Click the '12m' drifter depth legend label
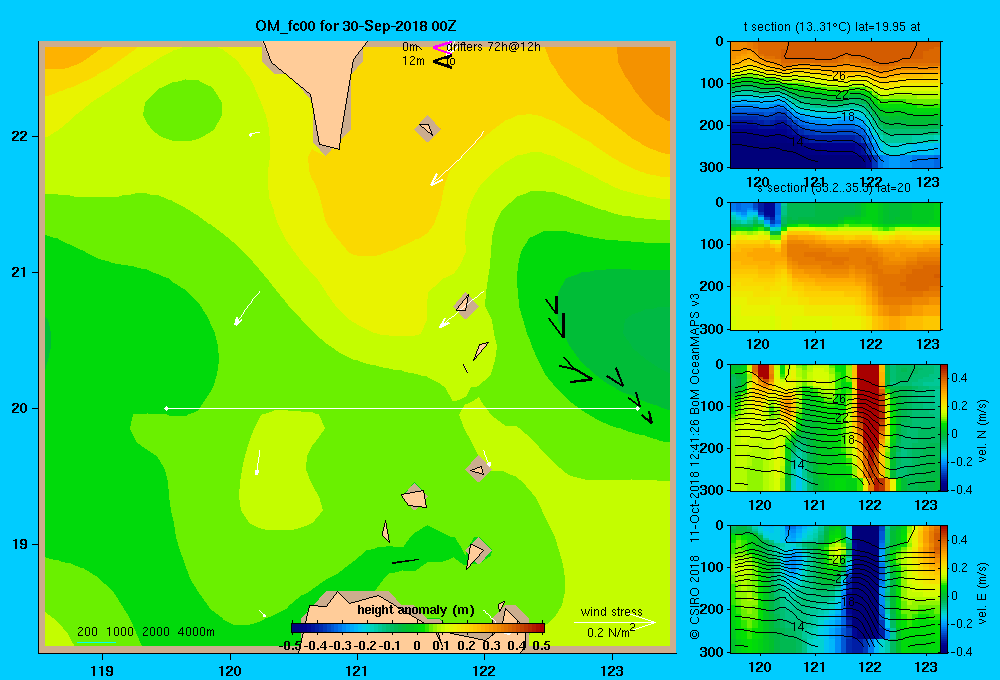 click(x=413, y=61)
